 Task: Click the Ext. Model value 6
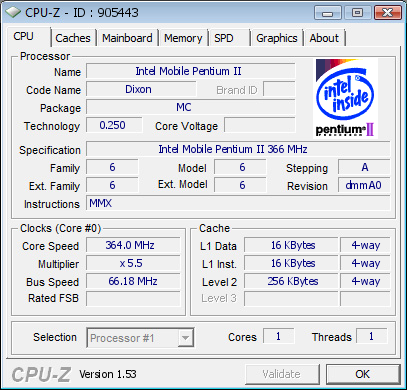tap(240, 185)
